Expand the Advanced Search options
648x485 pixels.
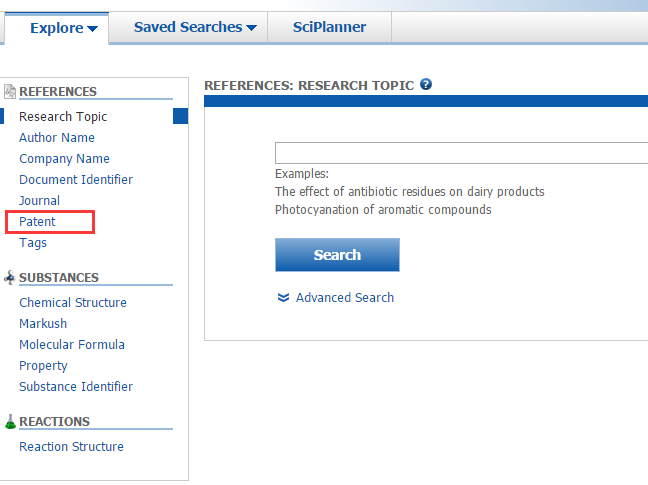pyautogui.click(x=344, y=298)
